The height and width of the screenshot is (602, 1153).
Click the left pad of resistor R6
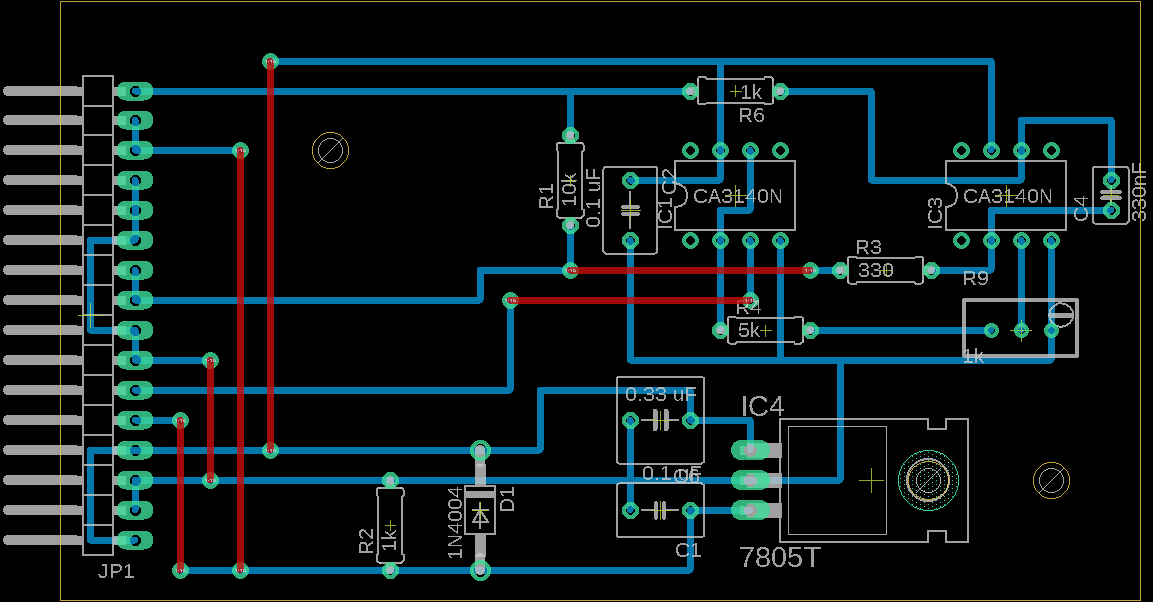[690, 91]
